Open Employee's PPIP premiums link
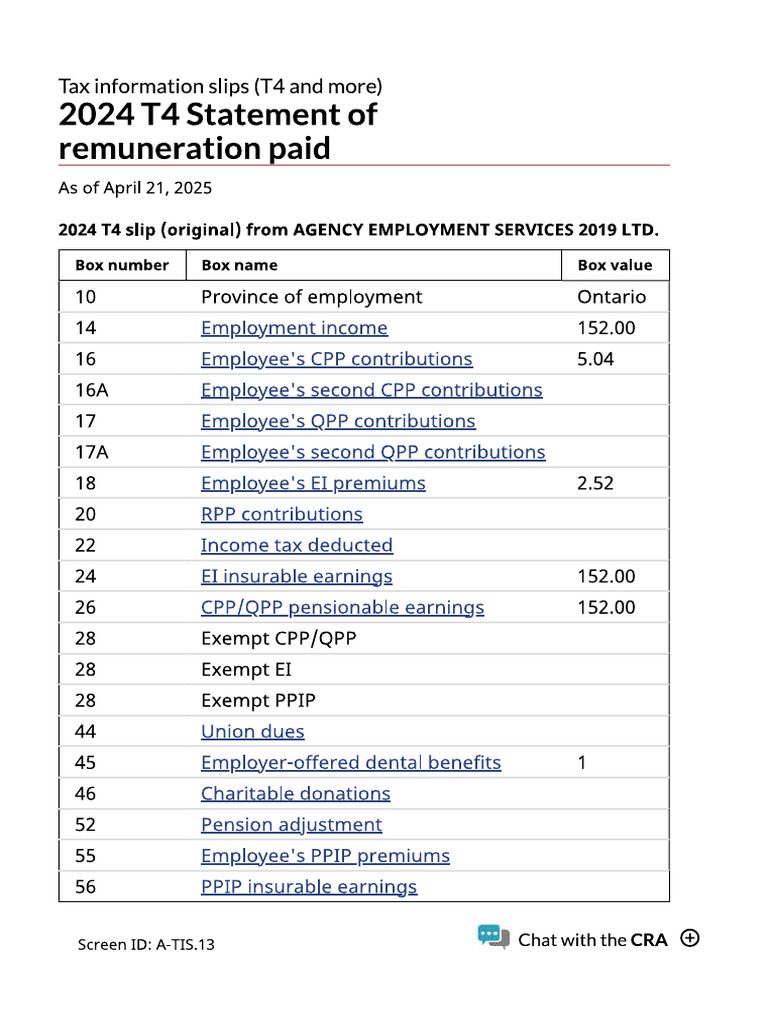768x1024 pixels. (325, 855)
